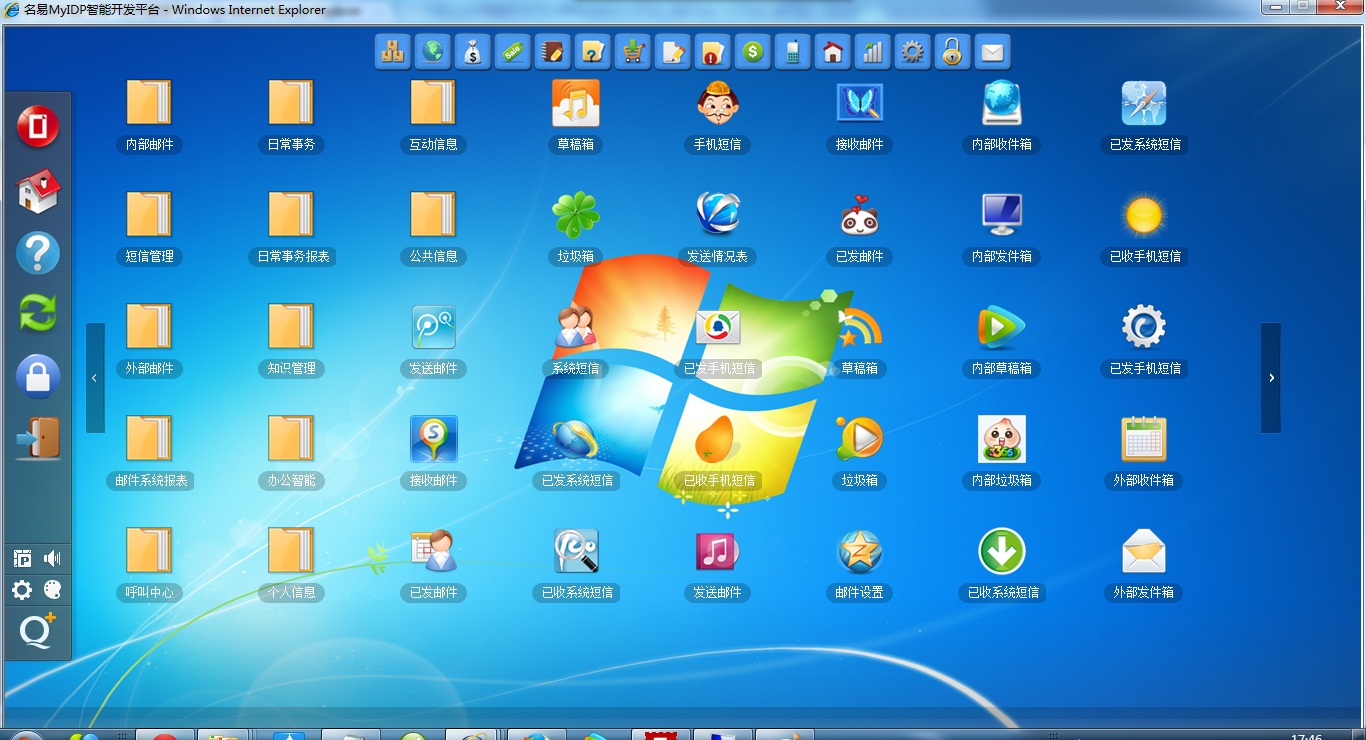This screenshot has height=740, width=1366.
Task: Open the 公共信息 folder
Action: 433,214
